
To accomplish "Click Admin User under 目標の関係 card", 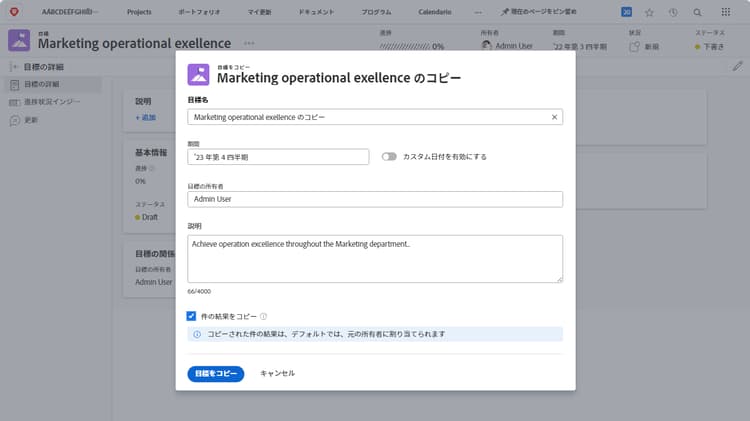I will pyautogui.click(x=154, y=282).
